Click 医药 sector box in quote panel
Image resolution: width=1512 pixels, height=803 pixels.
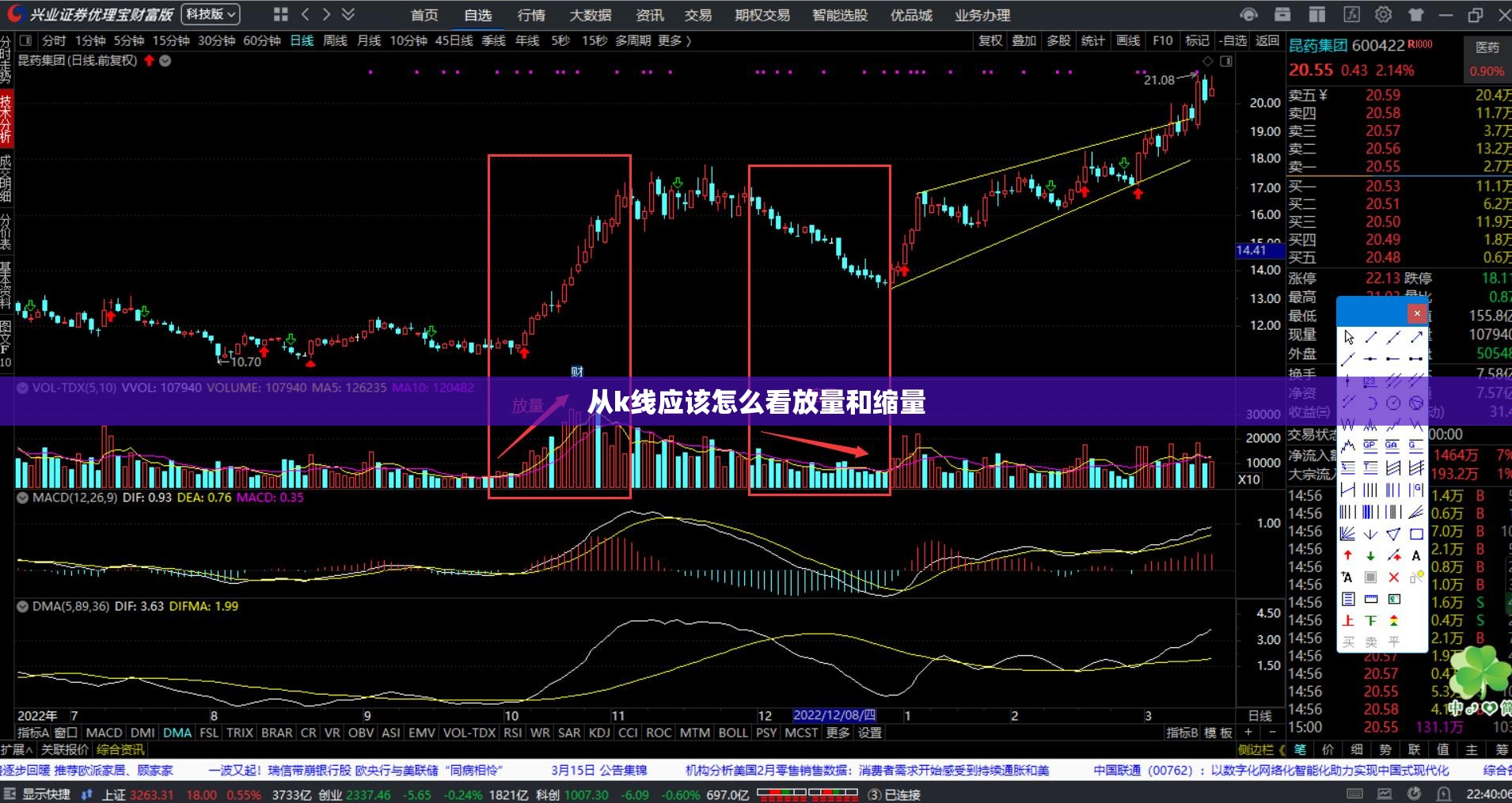click(x=1487, y=59)
